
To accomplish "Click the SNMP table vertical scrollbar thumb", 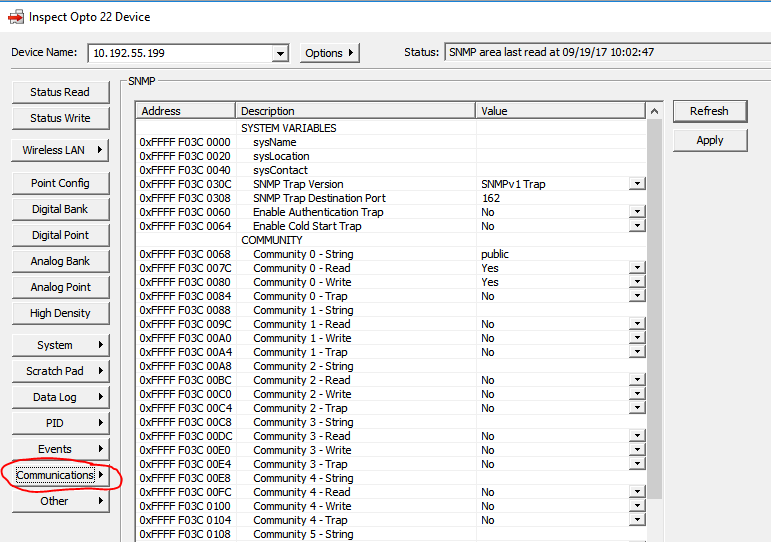I will [x=654, y=309].
